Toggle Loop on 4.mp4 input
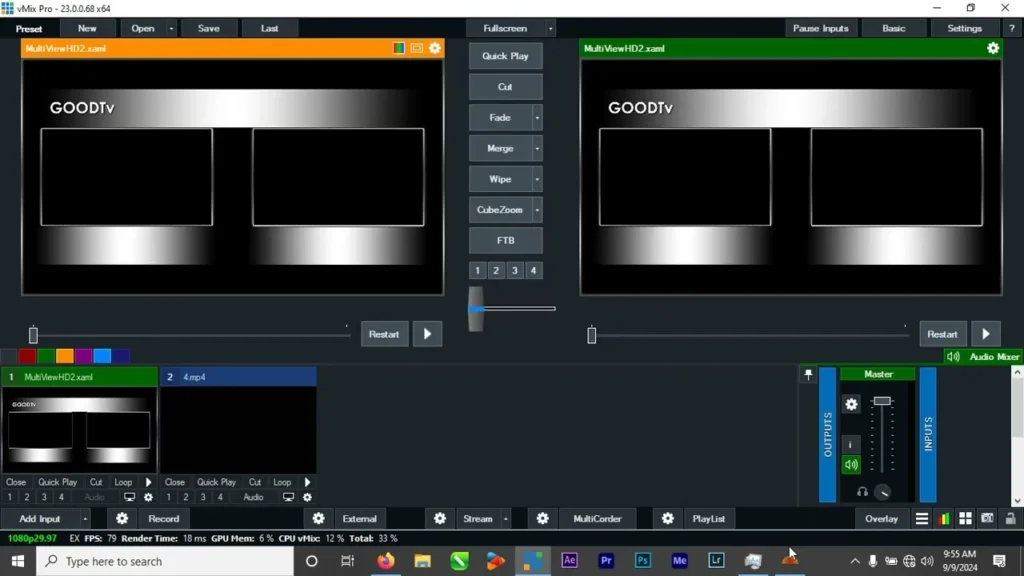 click(282, 482)
